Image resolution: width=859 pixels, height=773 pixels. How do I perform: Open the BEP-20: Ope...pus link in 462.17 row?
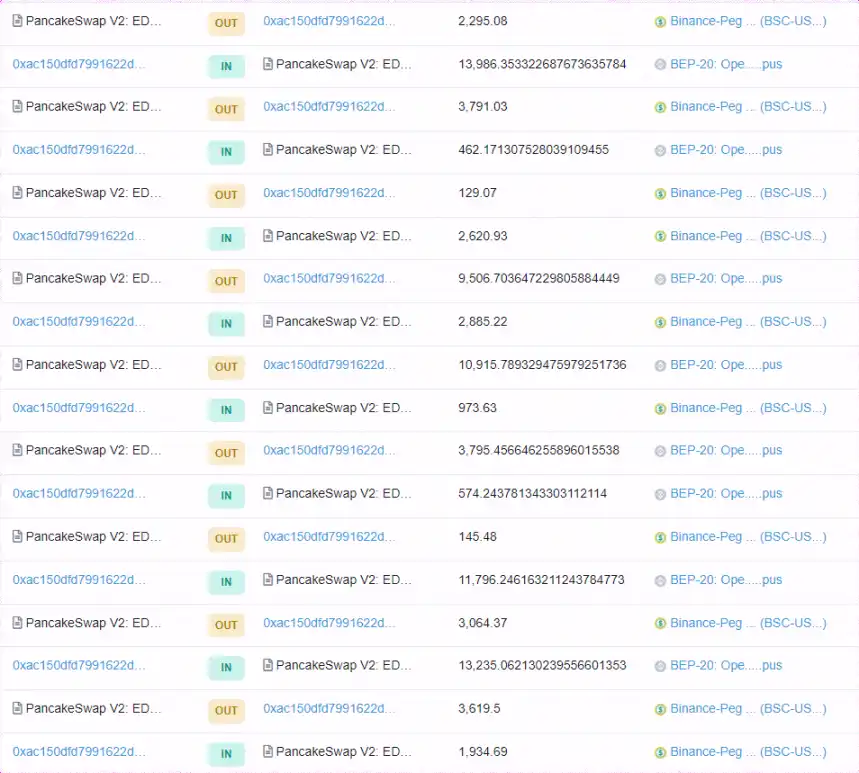[x=726, y=150]
